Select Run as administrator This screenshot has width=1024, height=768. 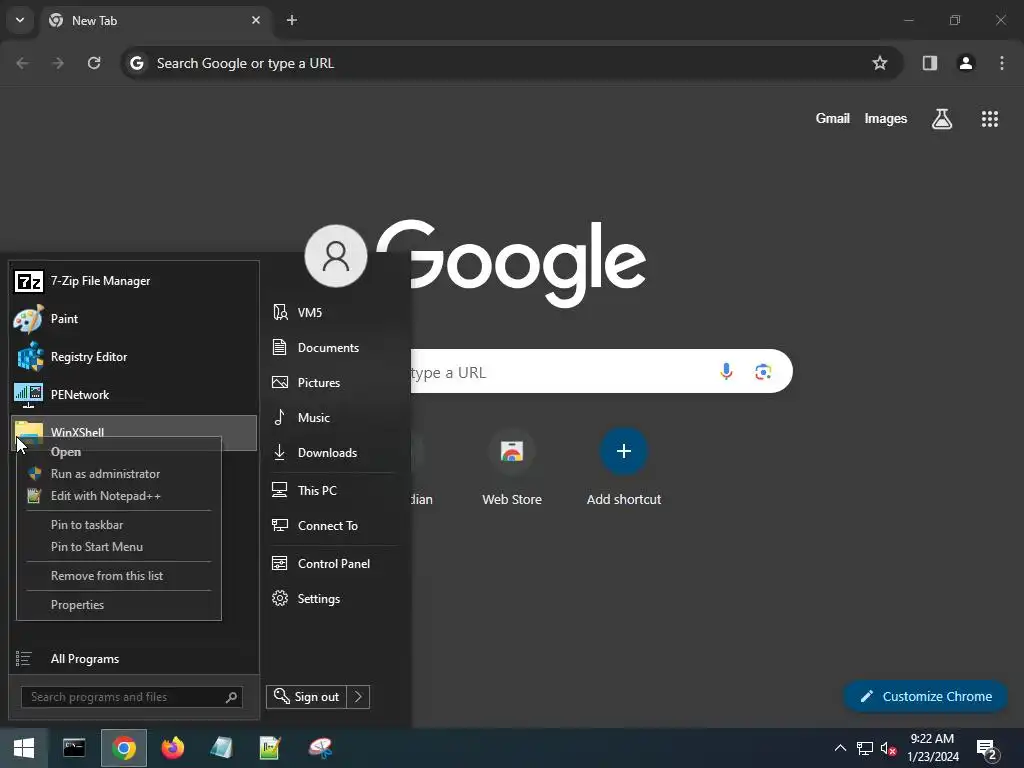click(x=118, y=474)
